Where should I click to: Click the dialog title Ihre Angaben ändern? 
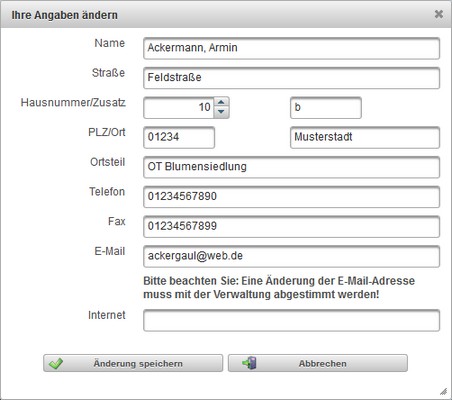click(64, 15)
